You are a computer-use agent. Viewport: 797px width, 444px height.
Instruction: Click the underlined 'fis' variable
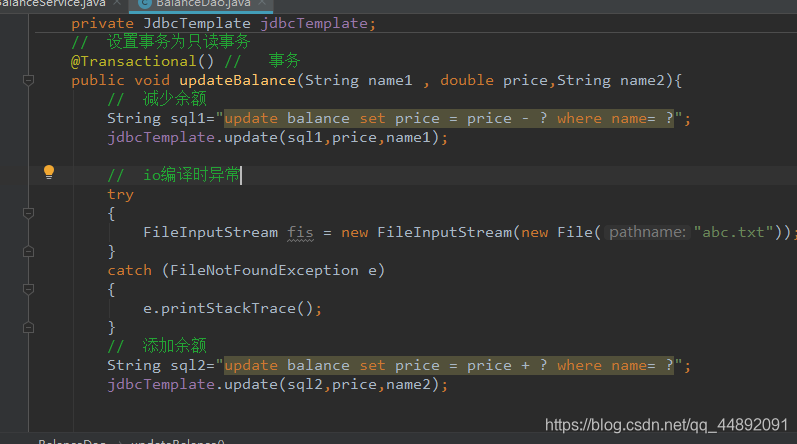[x=300, y=233]
